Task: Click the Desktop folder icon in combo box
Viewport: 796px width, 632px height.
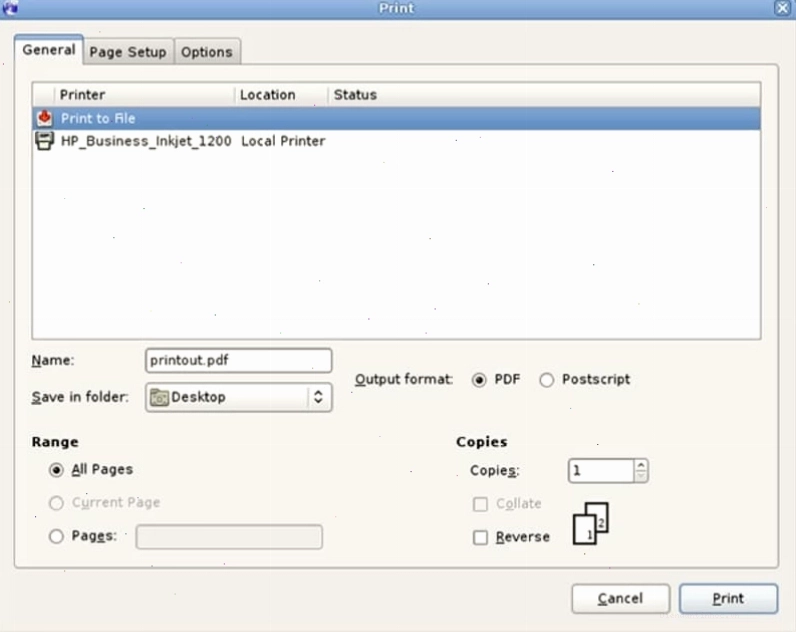Action: [159, 397]
